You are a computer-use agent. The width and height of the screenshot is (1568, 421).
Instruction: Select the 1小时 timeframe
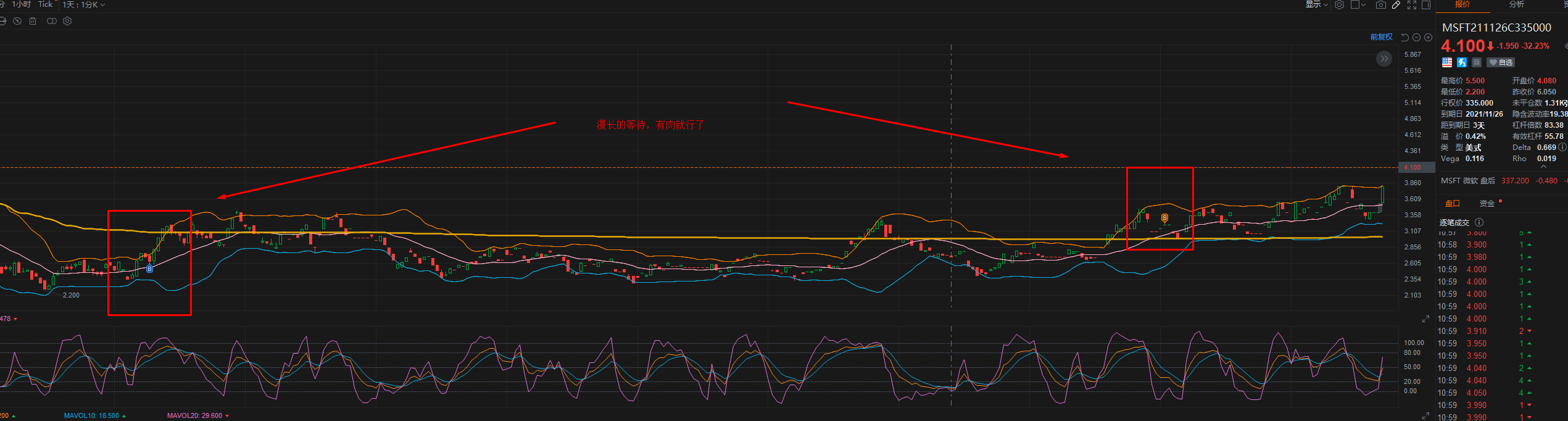click(21, 4)
